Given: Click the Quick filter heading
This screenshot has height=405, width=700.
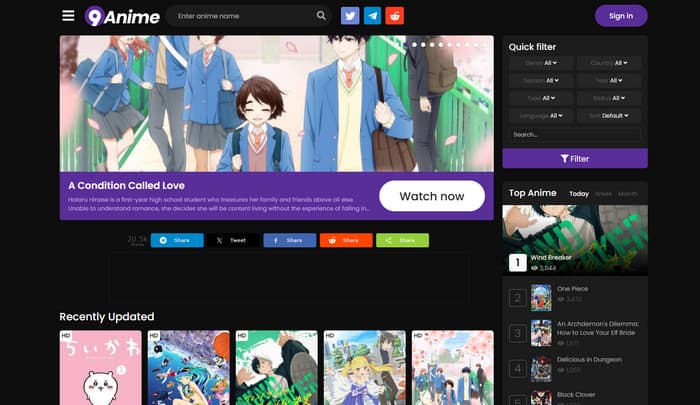Looking at the screenshot, I should click(532, 47).
